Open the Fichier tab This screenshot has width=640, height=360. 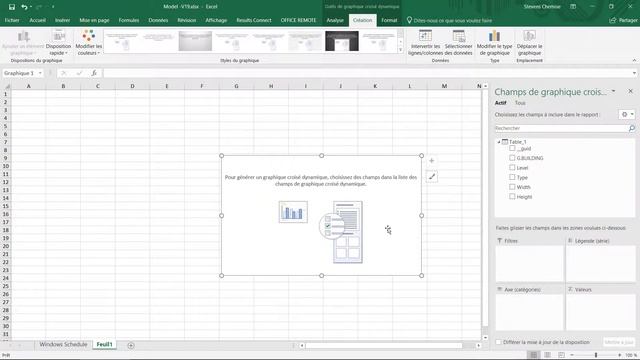[12, 20]
